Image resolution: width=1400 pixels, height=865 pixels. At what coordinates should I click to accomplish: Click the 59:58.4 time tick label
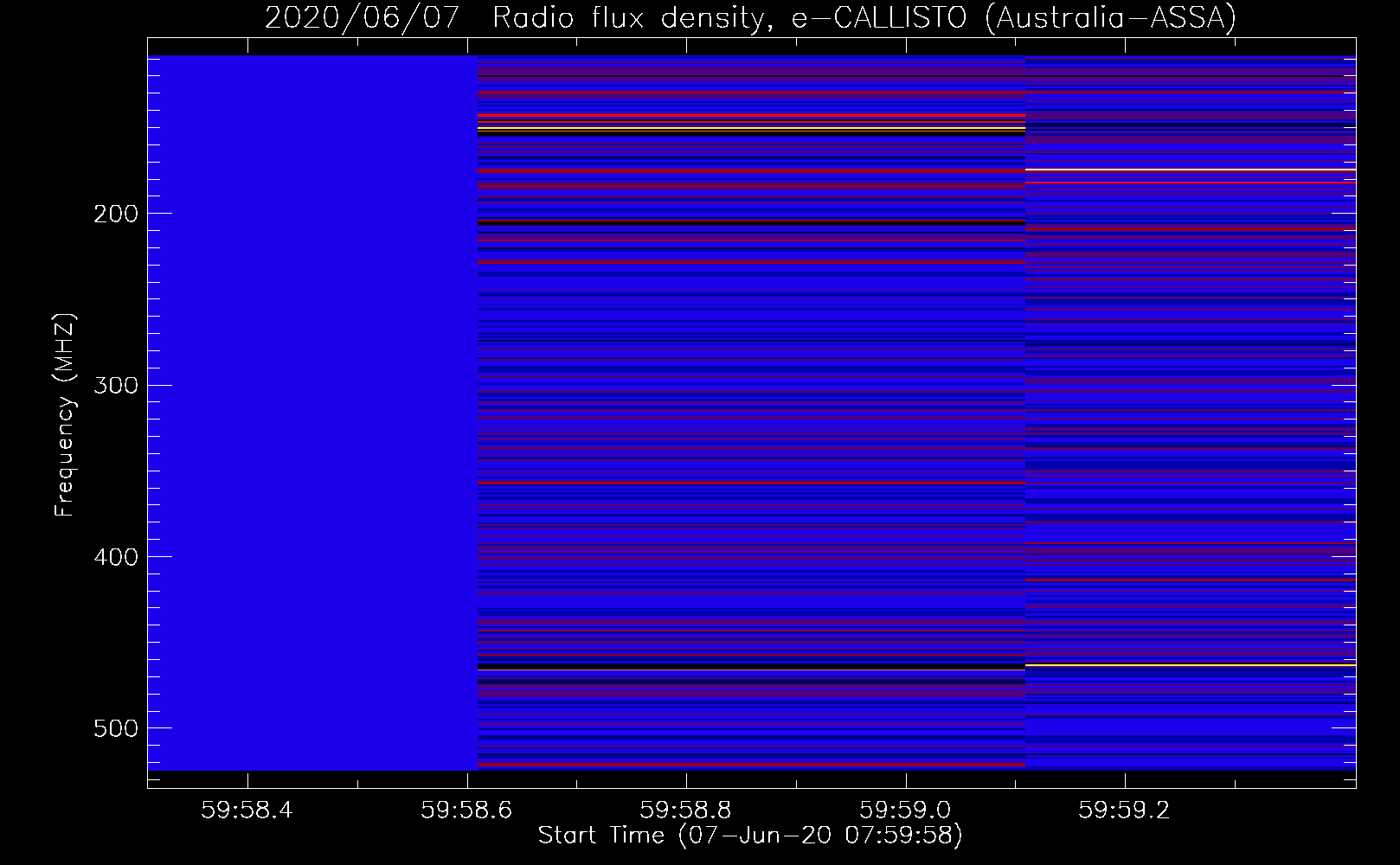click(247, 810)
